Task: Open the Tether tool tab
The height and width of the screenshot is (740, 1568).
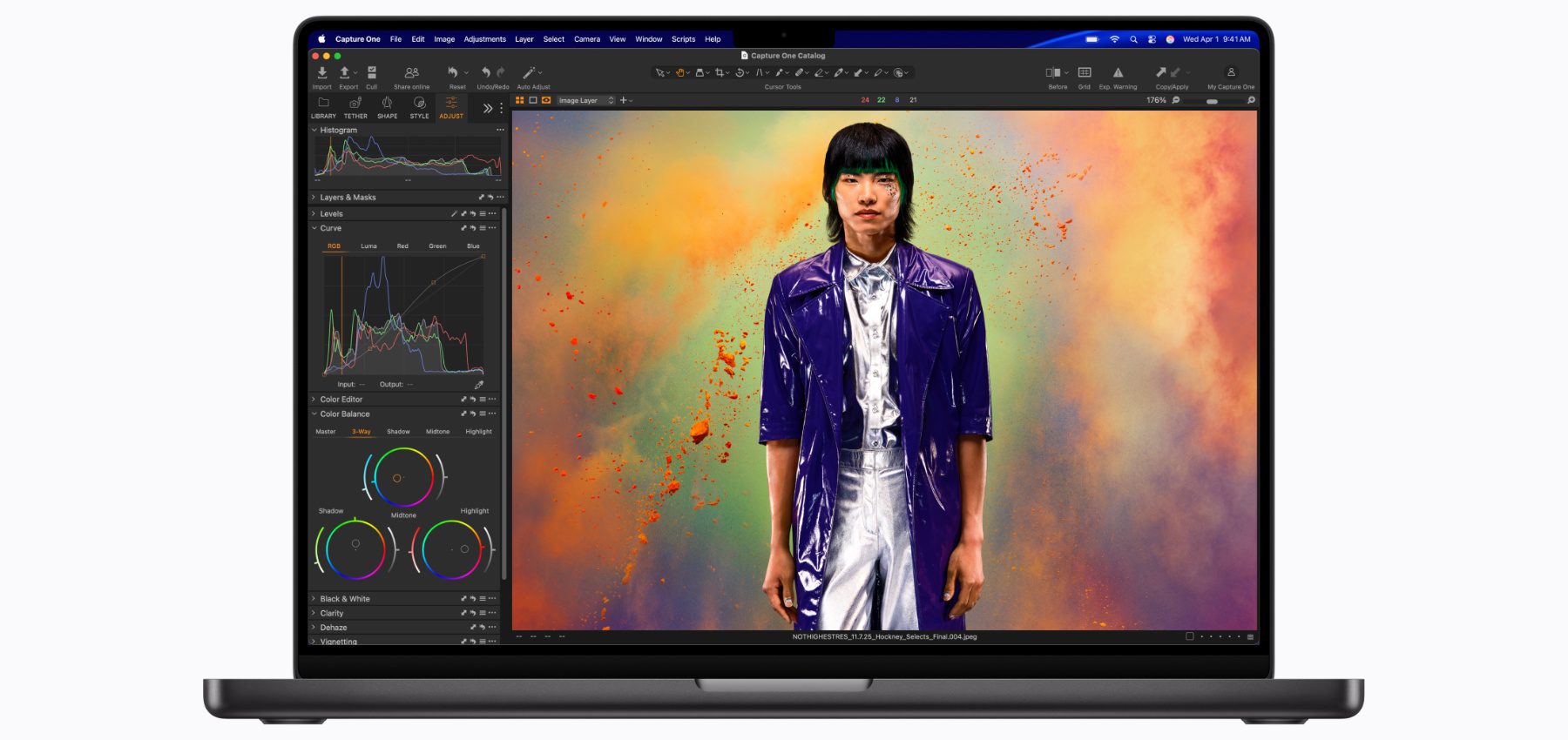Action: (x=355, y=106)
